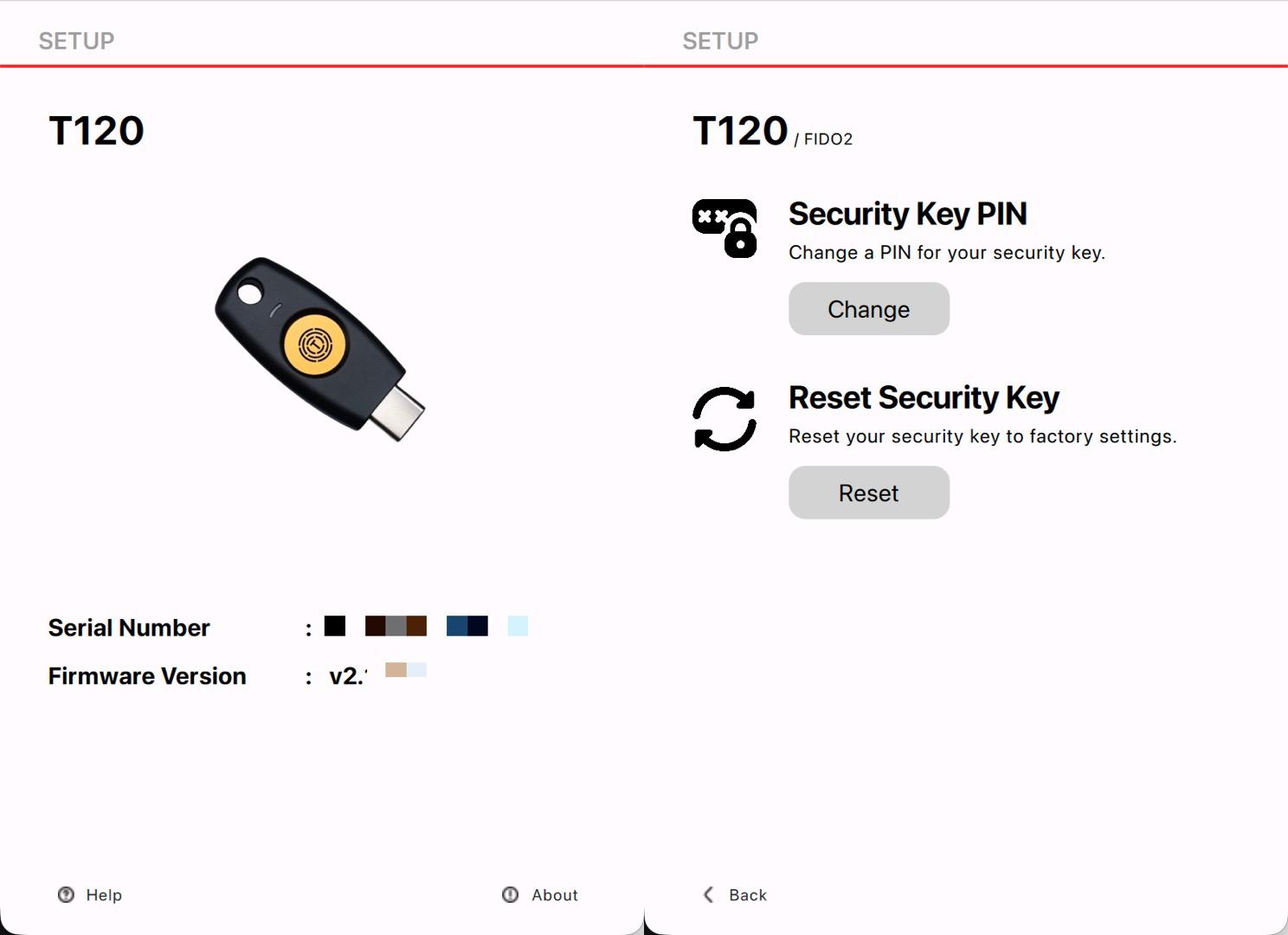Click the Back chevron arrow
Screen dimensions: 1288x935
pos(709,894)
